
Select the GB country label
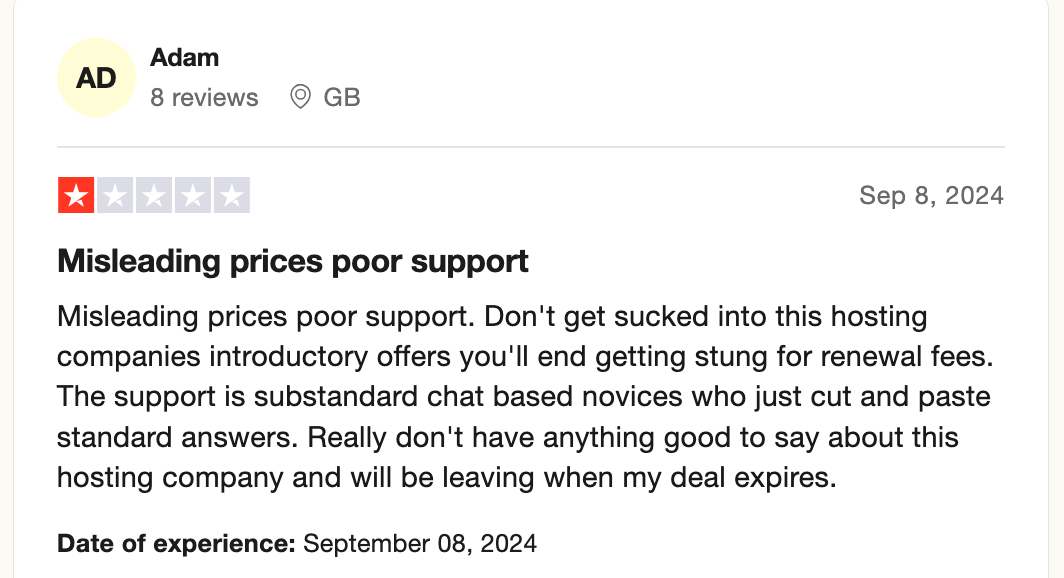coord(342,97)
